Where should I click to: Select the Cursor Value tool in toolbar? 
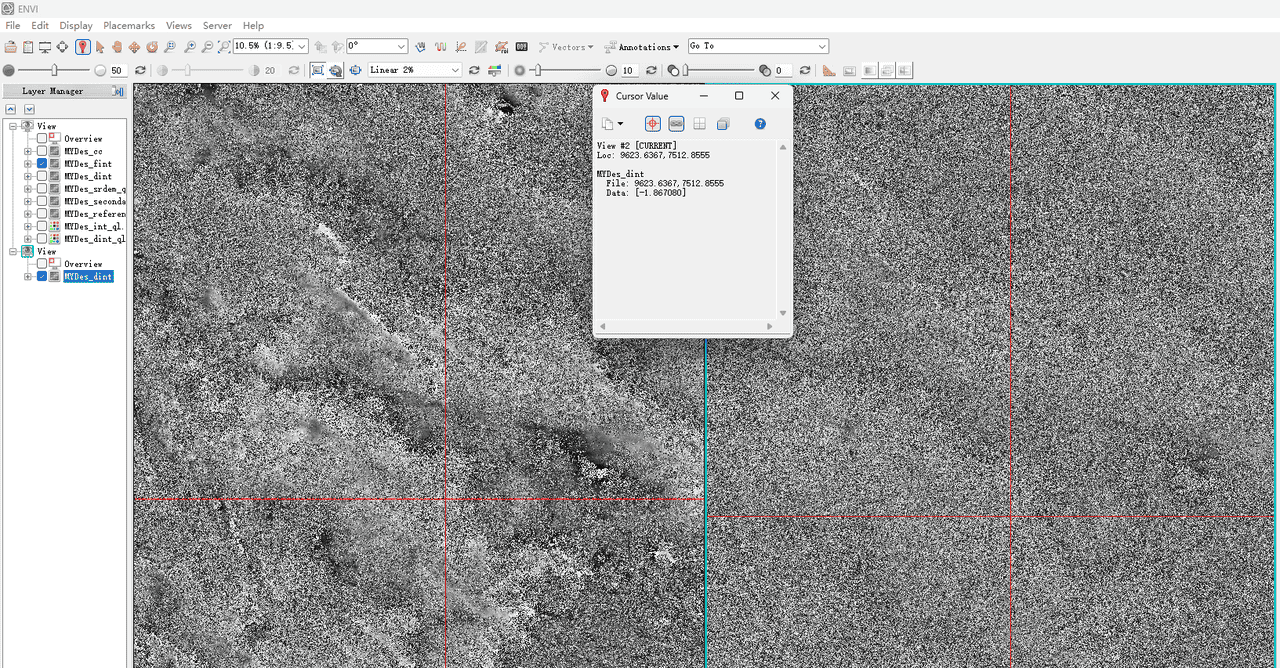[x=82, y=47]
